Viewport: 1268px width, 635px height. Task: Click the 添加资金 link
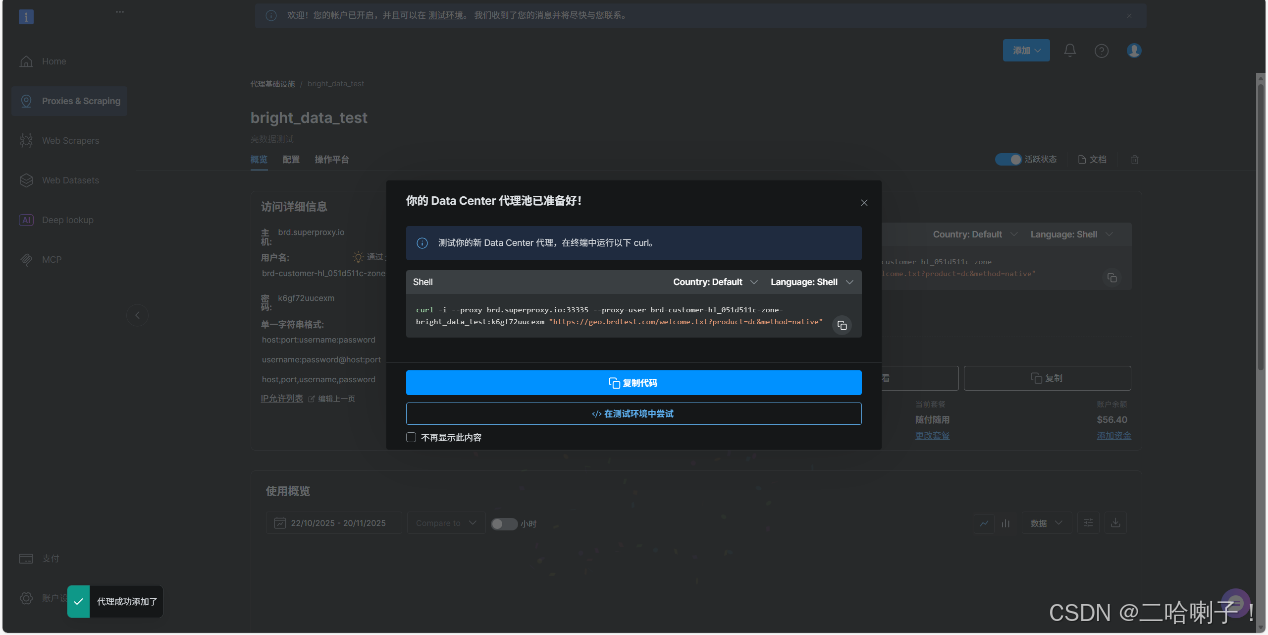[1114, 435]
